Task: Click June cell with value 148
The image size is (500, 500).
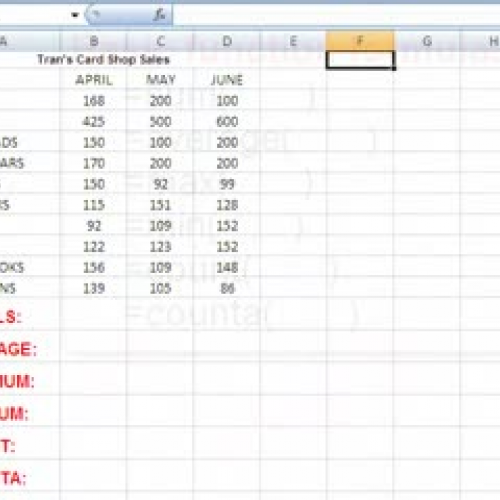Action: (227, 267)
